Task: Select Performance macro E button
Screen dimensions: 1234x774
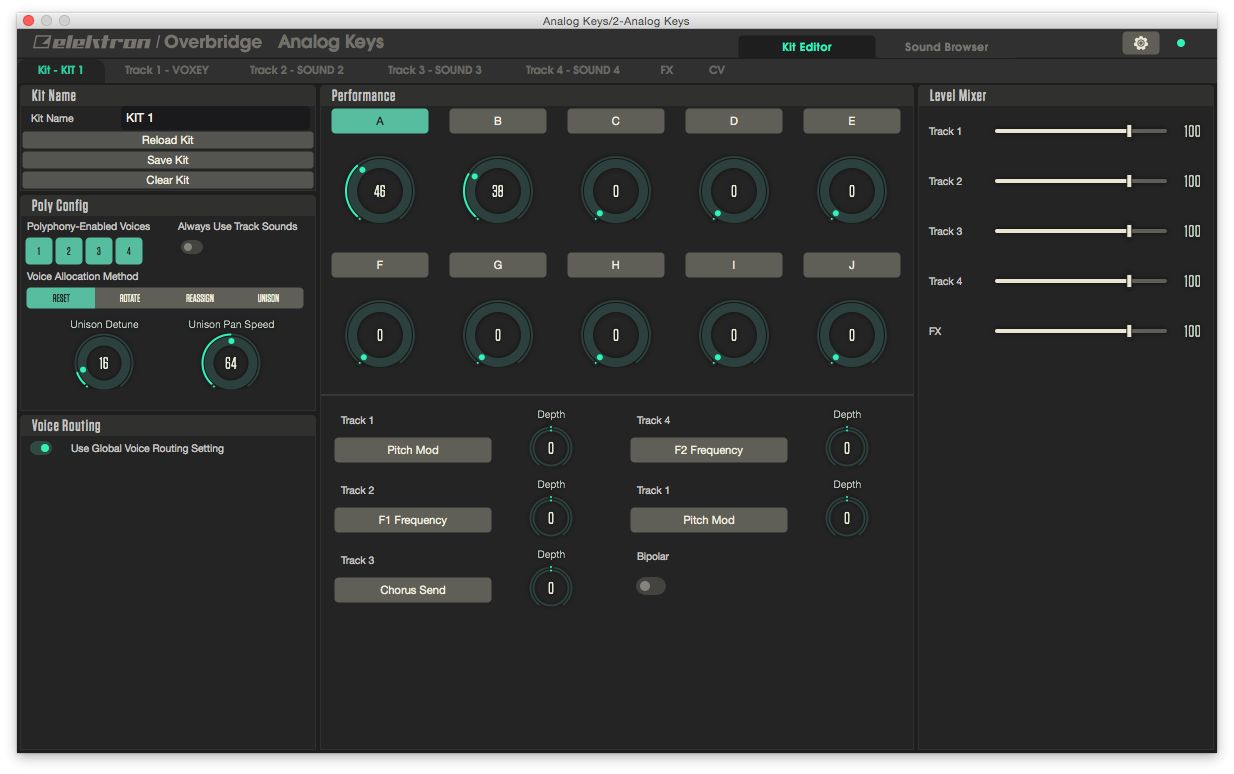Action: click(x=852, y=121)
